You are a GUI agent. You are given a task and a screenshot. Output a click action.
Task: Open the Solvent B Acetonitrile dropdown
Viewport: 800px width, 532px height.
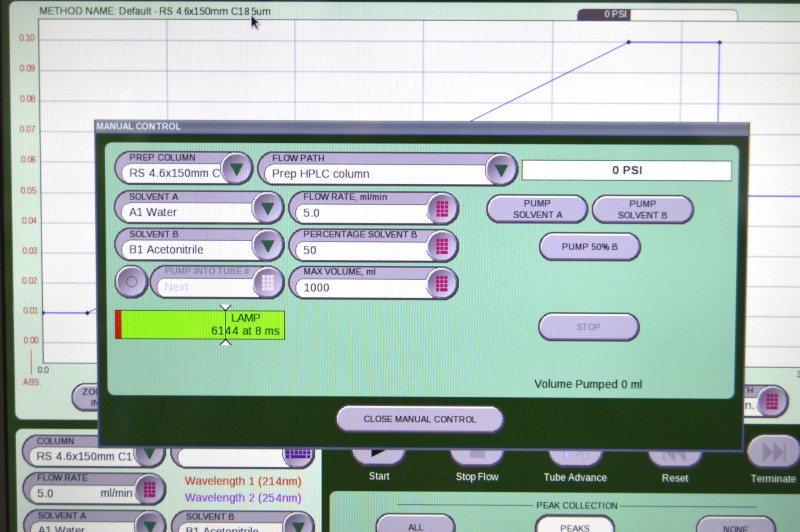click(x=267, y=246)
